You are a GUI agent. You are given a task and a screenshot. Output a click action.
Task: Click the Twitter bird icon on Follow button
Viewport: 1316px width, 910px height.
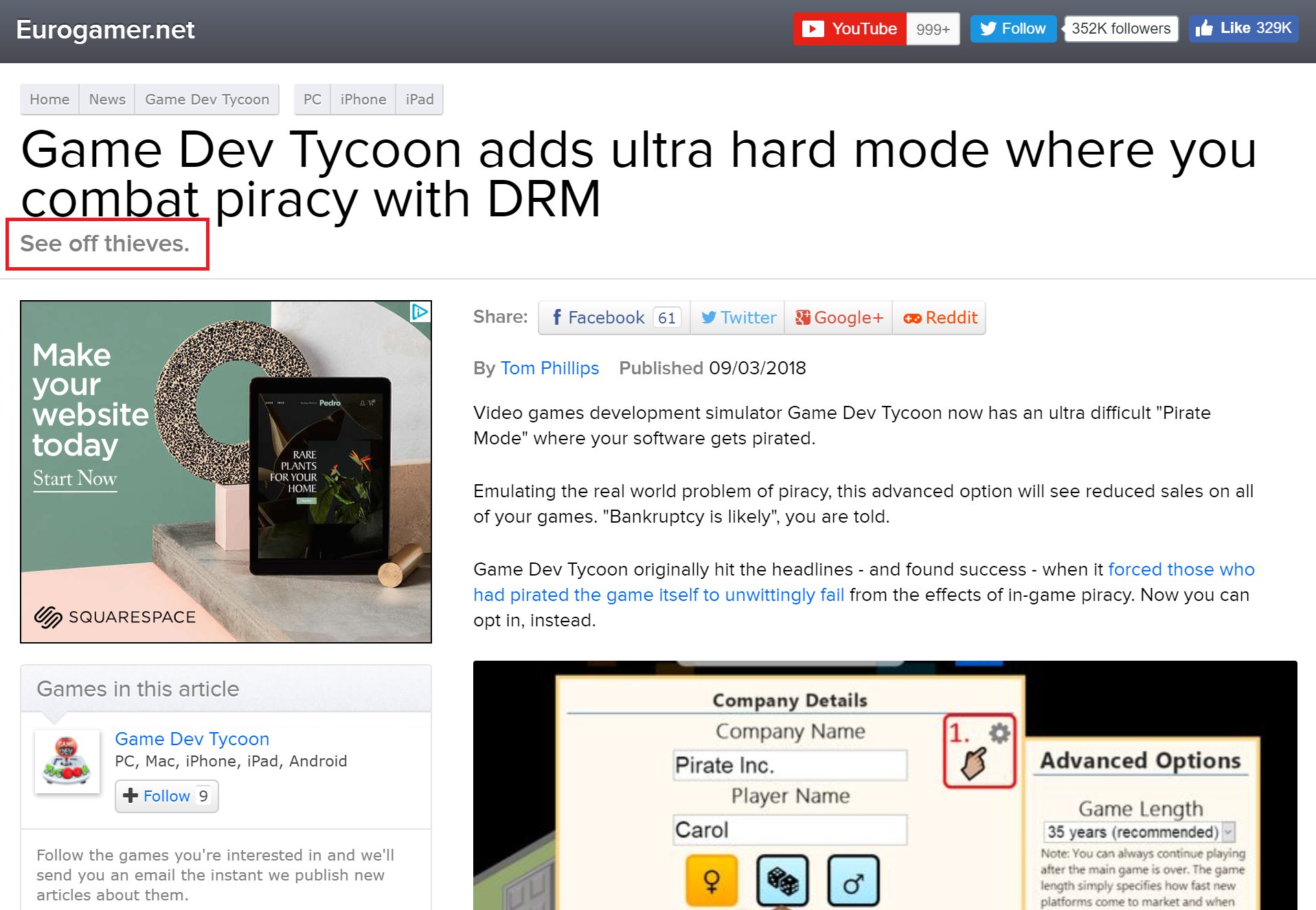click(988, 29)
